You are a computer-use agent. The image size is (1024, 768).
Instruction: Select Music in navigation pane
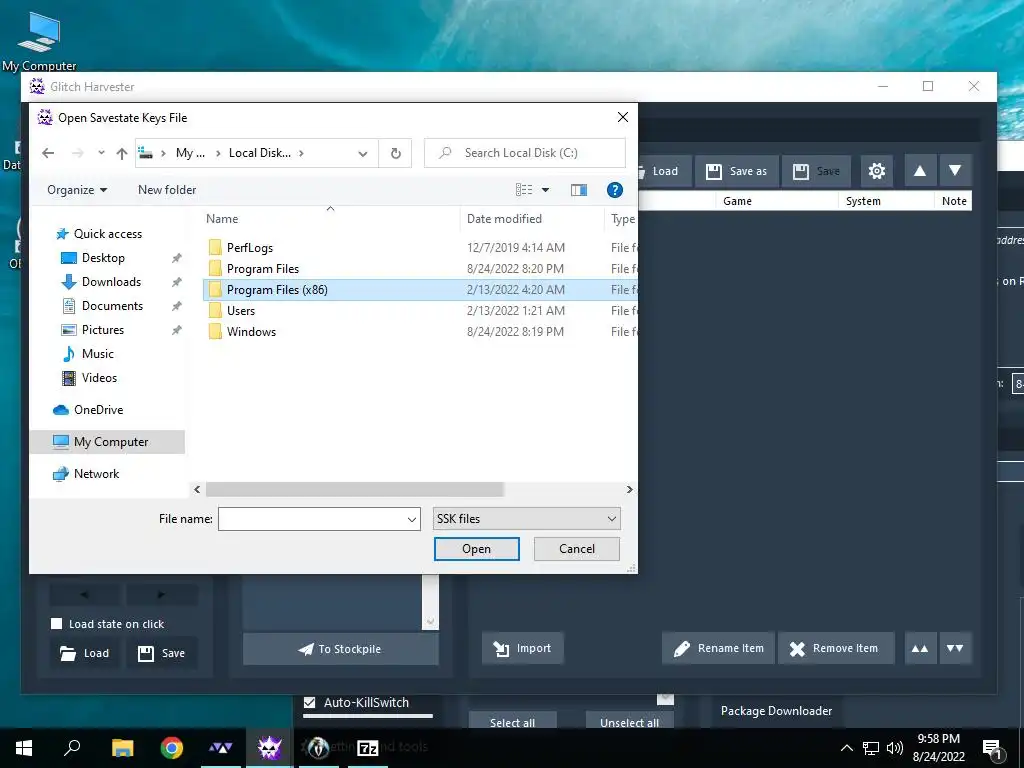88,354
